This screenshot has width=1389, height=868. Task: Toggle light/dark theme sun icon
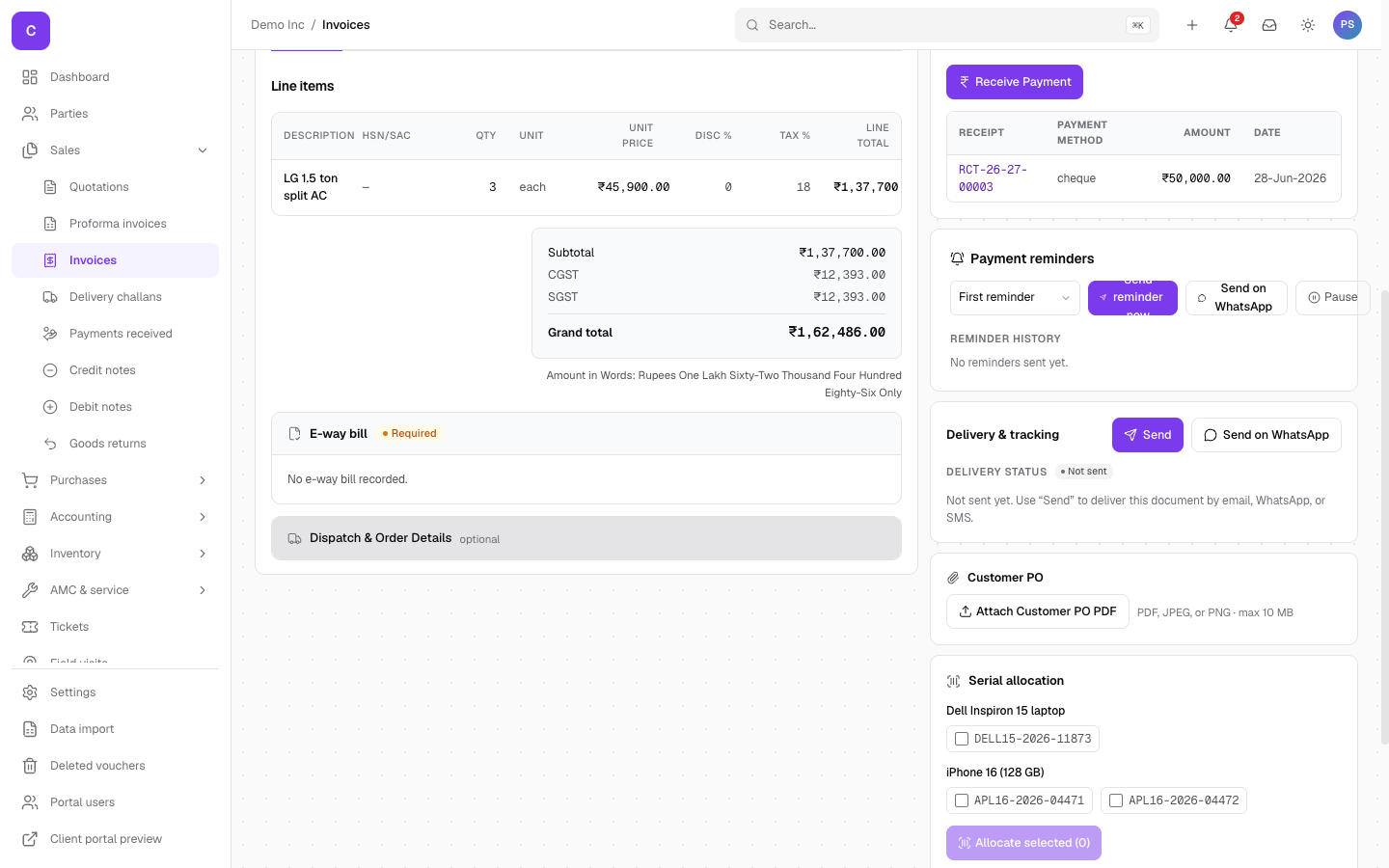click(x=1308, y=25)
